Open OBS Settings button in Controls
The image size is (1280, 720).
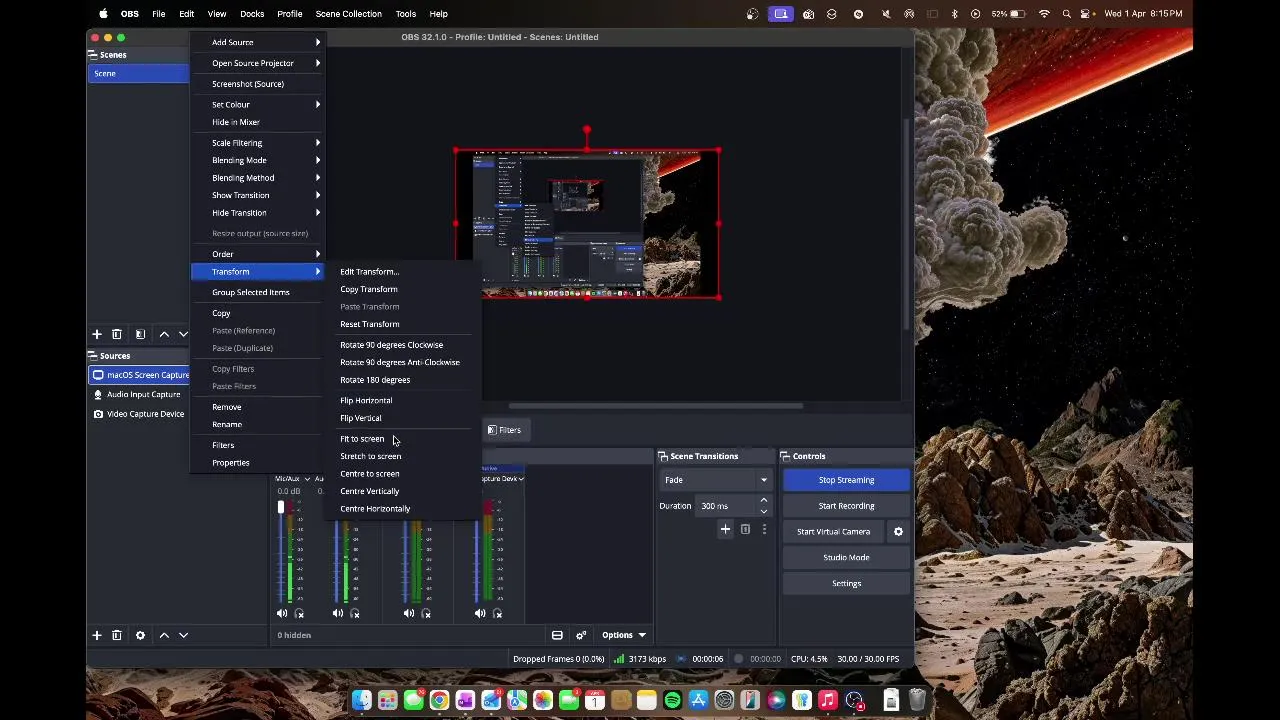[x=846, y=584]
